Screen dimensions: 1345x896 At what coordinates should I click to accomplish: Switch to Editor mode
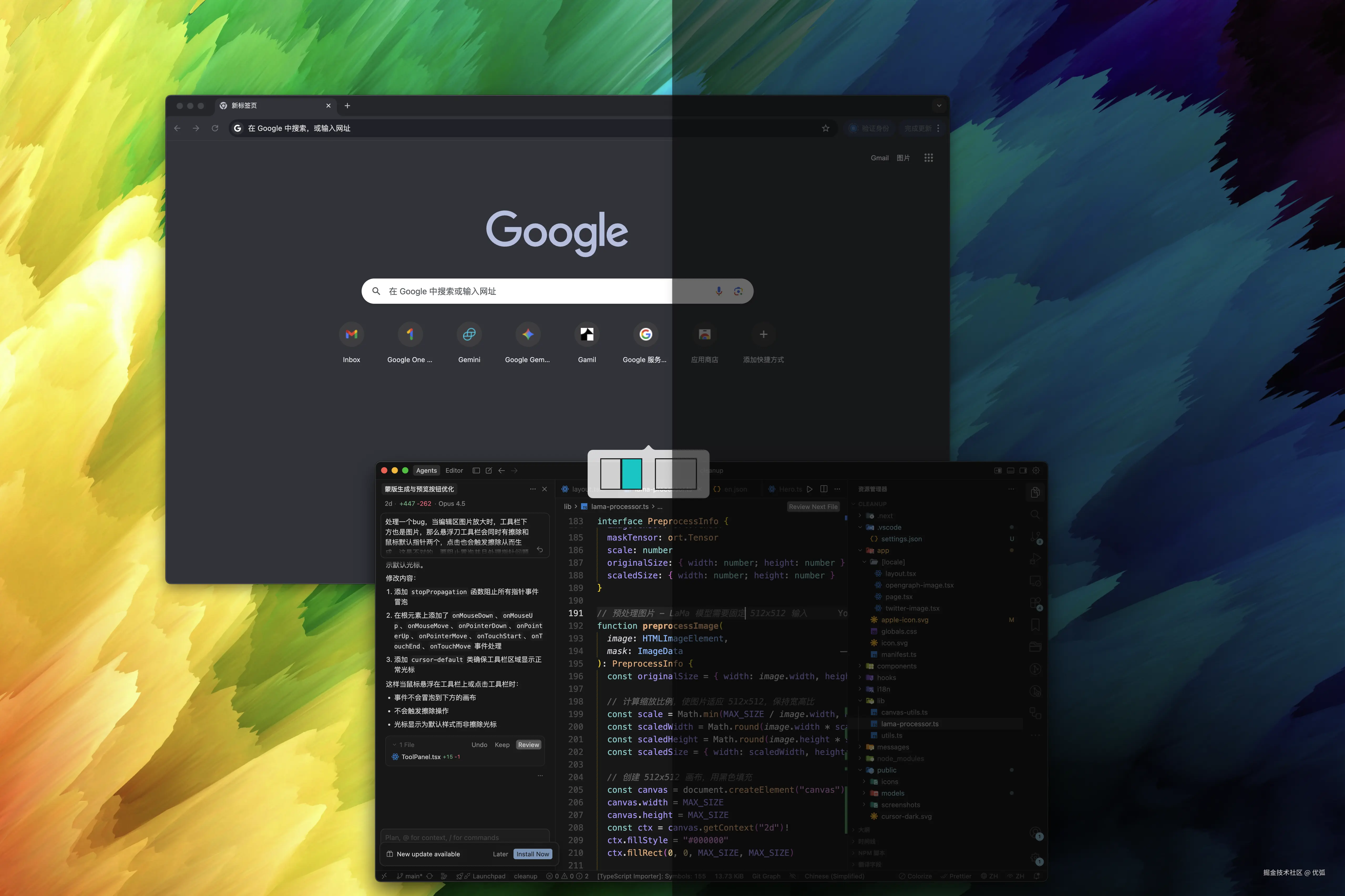pos(454,470)
